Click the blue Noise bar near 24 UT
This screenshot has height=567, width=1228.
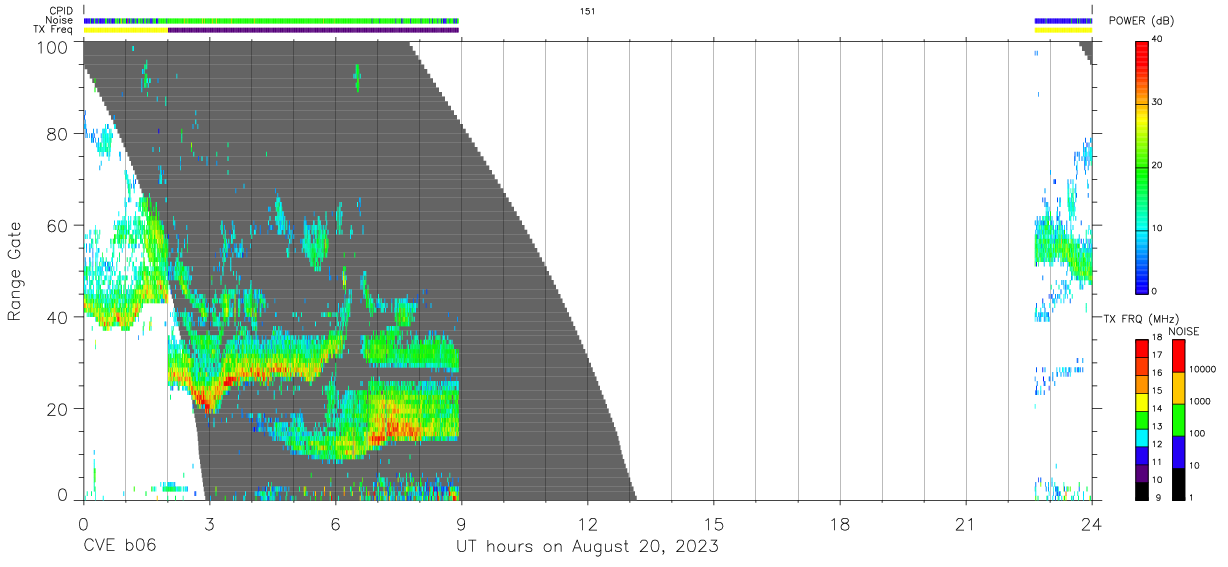tap(1063, 20)
